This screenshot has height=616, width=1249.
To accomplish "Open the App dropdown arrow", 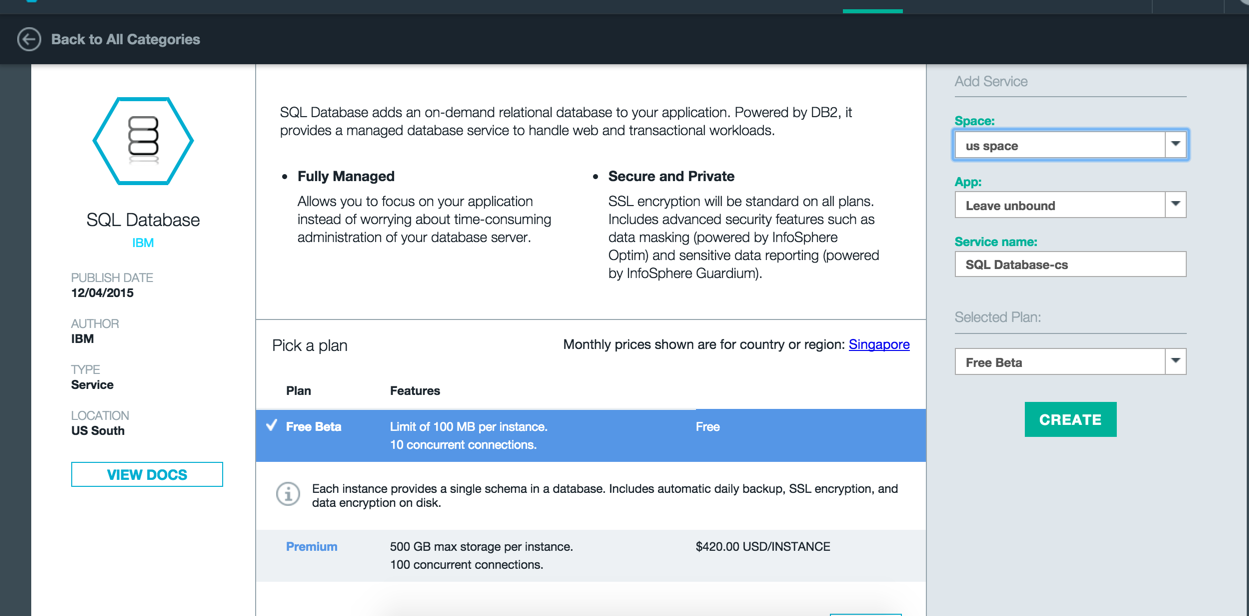I will (x=1176, y=205).
